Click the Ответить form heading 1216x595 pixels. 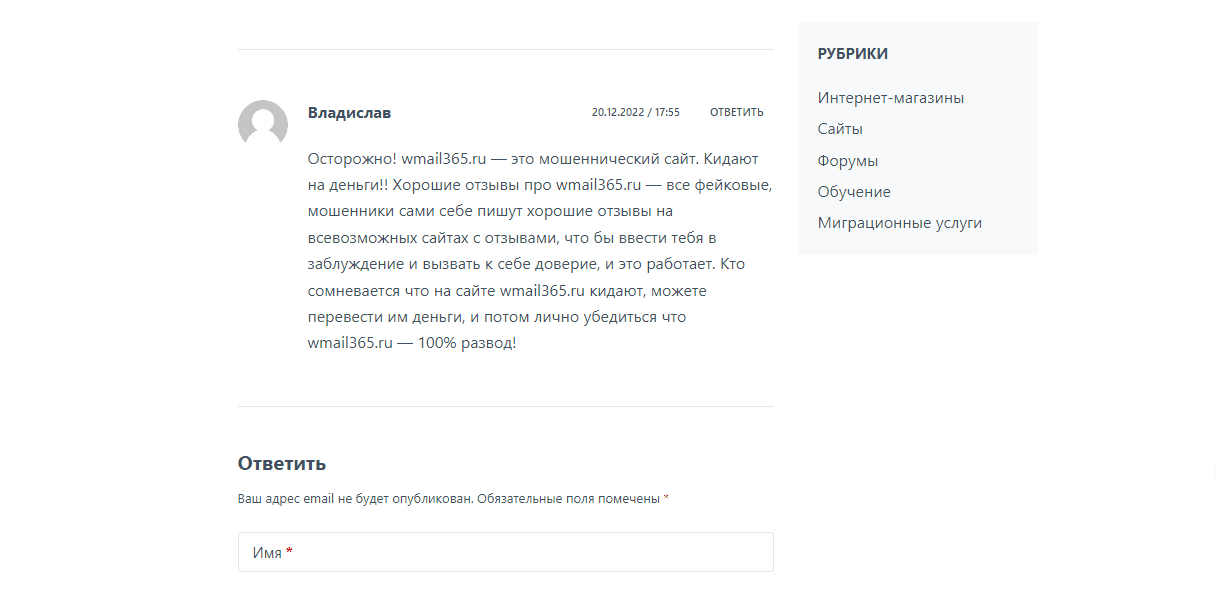pyautogui.click(x=281, y=464)
